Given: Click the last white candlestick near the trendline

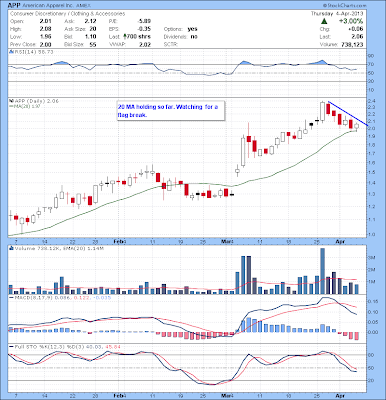Looking at the screenshot, I should pyautogui.click(x=357, y=126).
